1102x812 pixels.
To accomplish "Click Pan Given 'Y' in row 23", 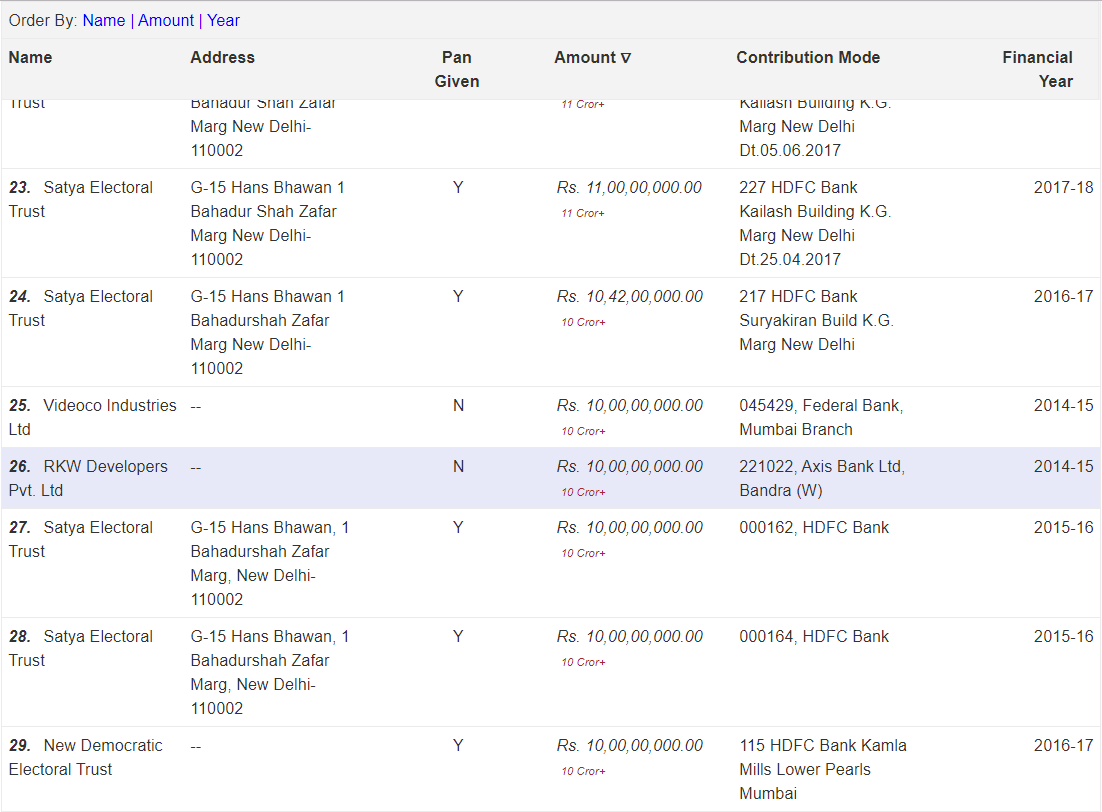I will [x=458, y=188].
